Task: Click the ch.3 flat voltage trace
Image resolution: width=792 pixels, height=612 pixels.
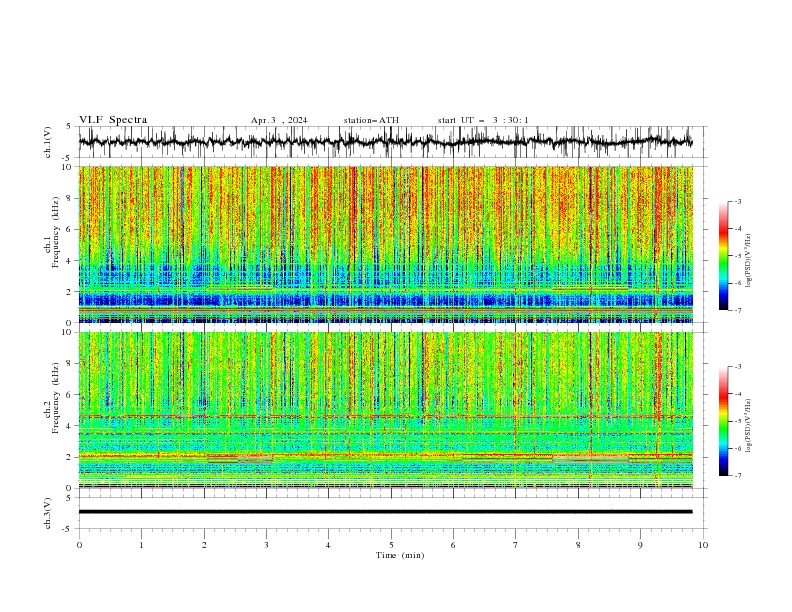Action: [x=385, y=512]
